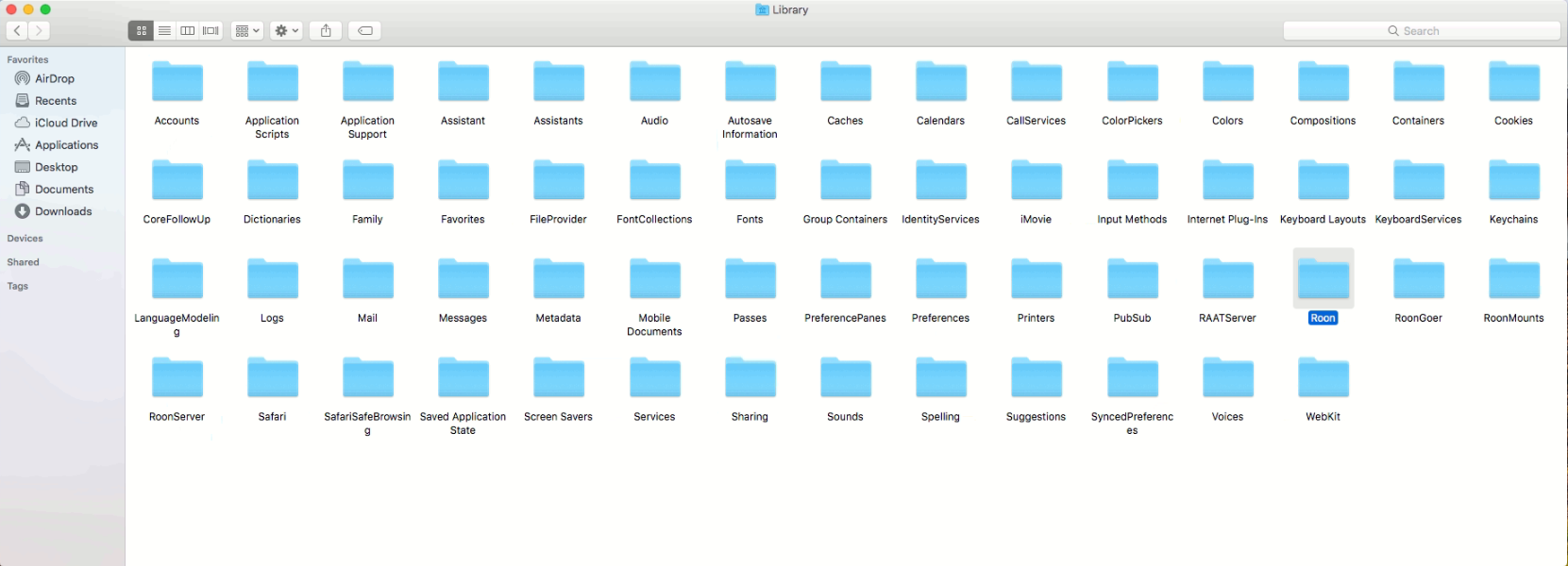The width and height of the screenshot is (1568, 566).
Task: Select the Messages folder
Action: click(464, 279)
